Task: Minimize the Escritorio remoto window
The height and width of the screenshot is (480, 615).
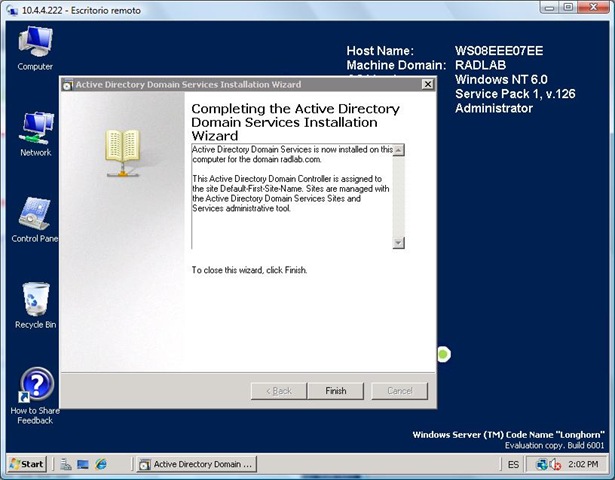Action: pyautogui.click(x=547, y=8)
